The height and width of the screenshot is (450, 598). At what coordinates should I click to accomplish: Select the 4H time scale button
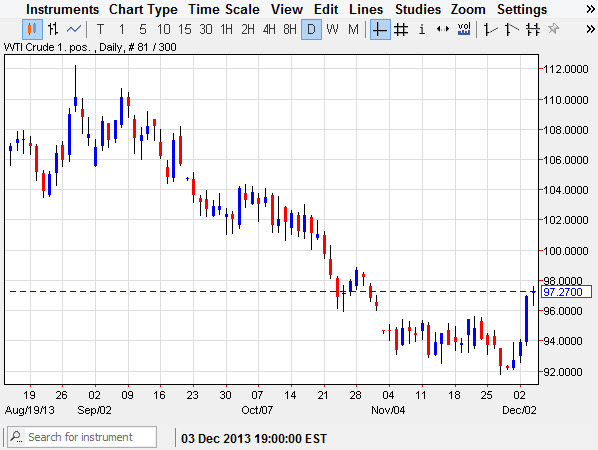pyautogui.click(x=269, y=29)
